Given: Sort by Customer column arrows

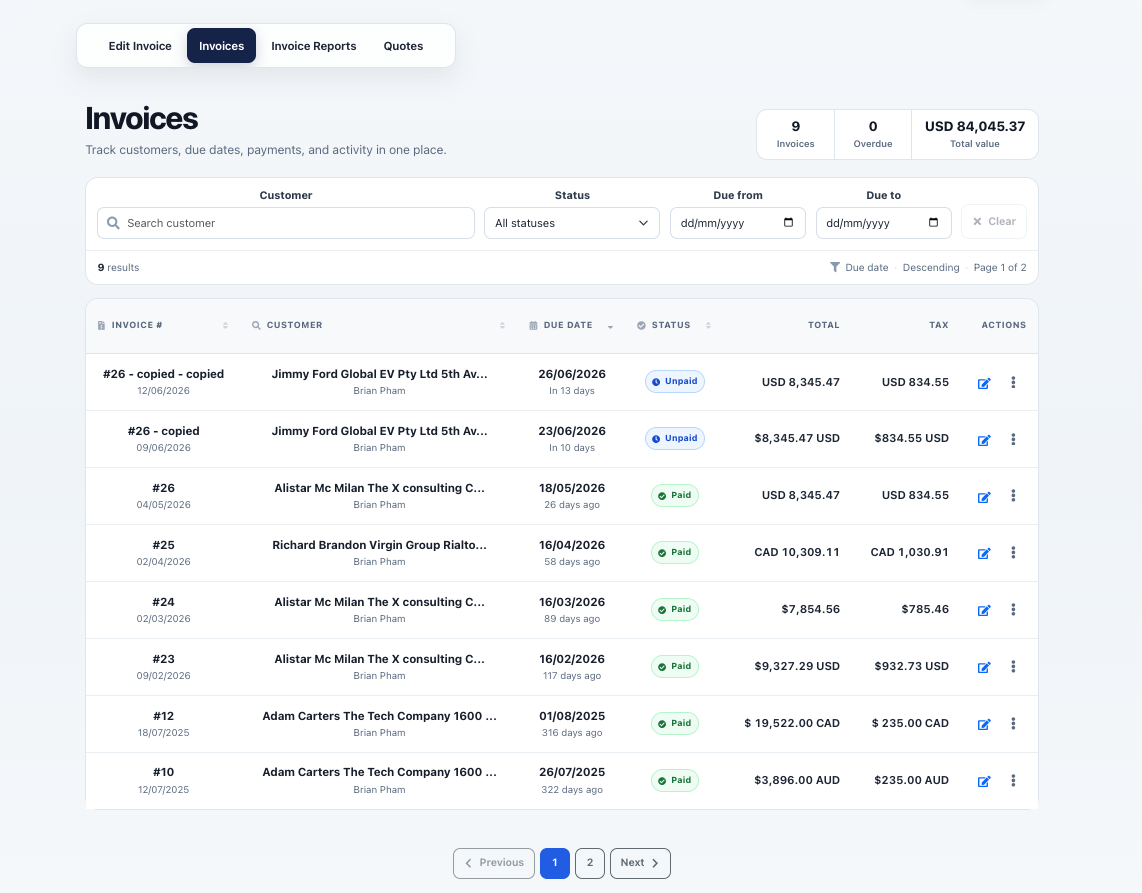Looking at the screenshot, I should (503, 326).
